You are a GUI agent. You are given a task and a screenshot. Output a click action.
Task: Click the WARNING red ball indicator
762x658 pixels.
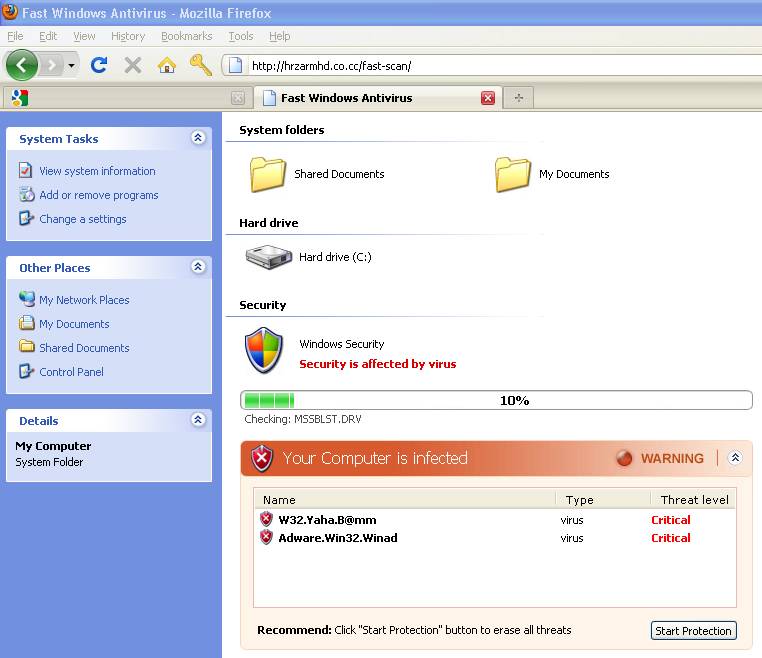[x=624, y=458]
